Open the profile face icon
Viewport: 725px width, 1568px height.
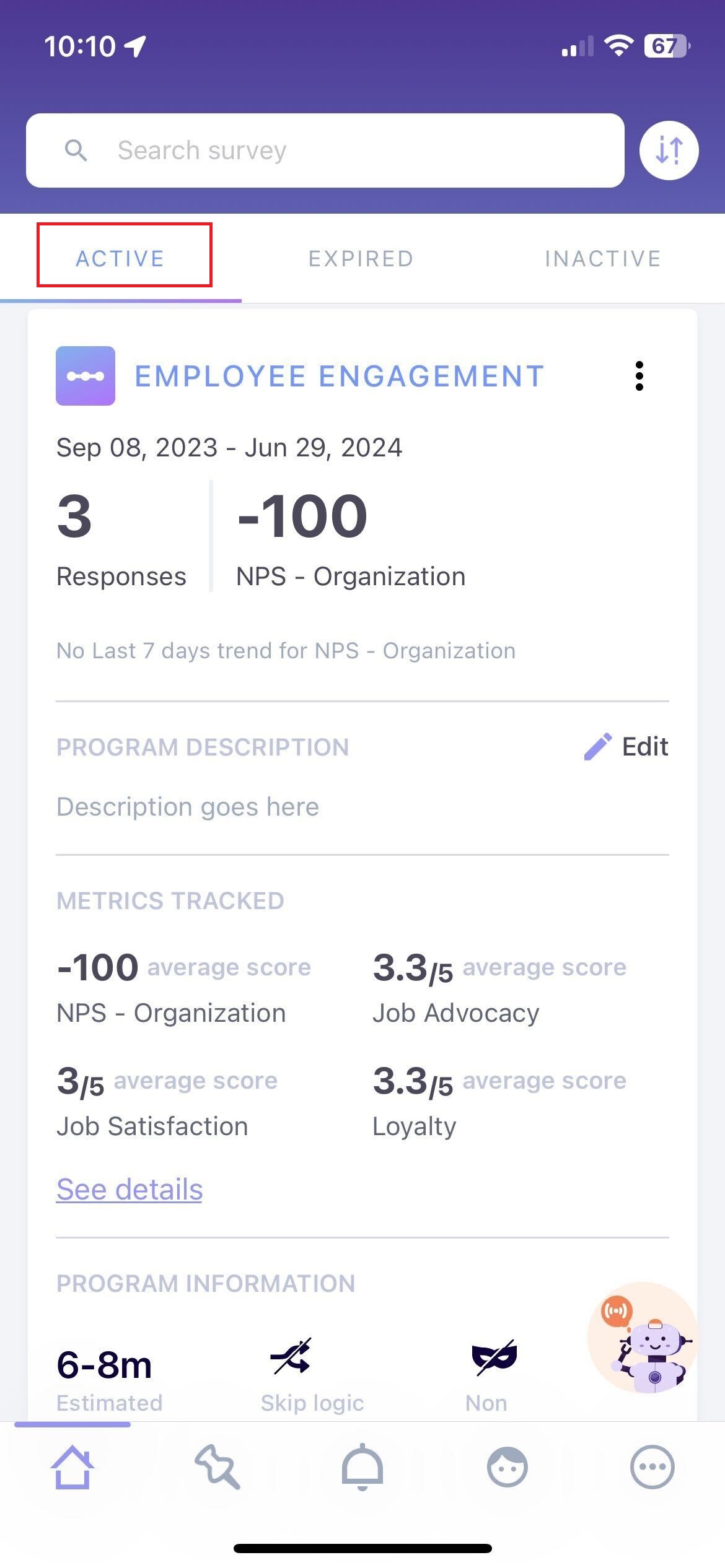(507, 1466)
